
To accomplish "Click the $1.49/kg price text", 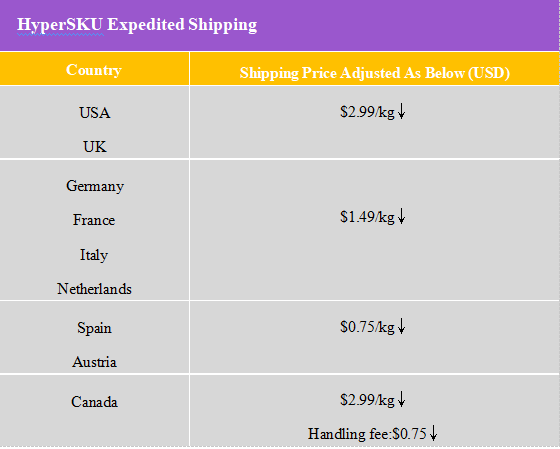I will coord(368,217).
